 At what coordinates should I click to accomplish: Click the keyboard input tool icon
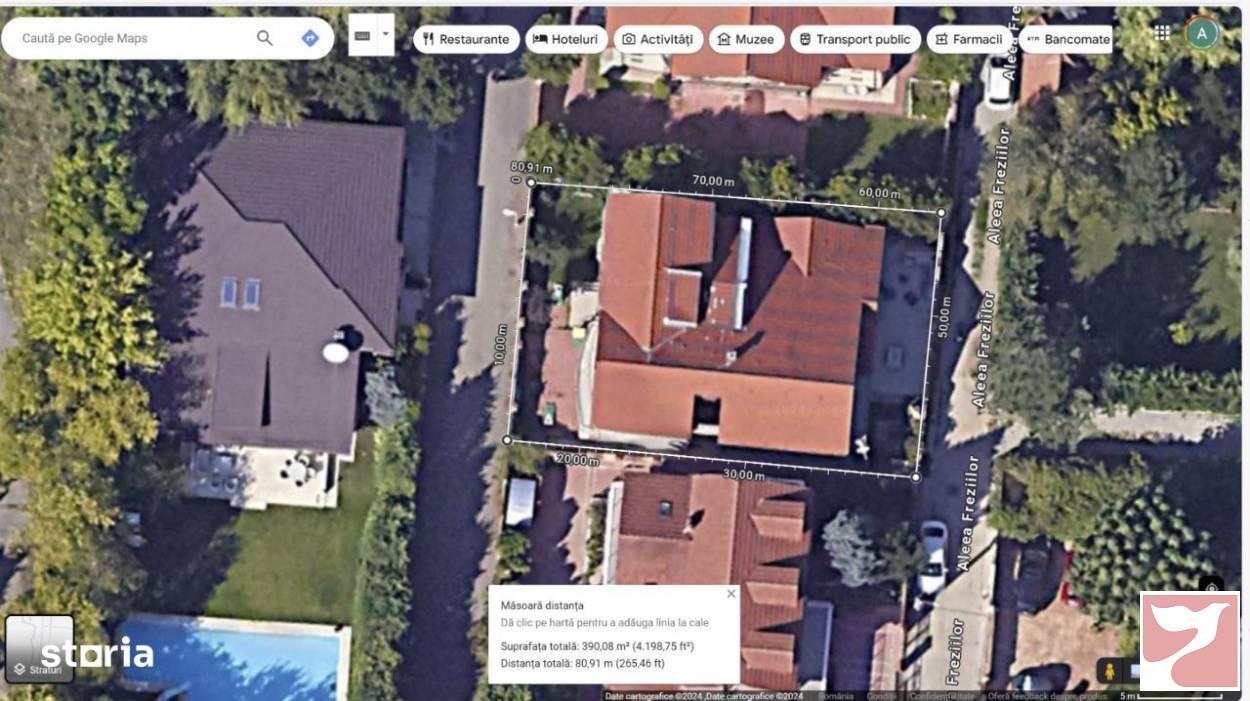362,35
